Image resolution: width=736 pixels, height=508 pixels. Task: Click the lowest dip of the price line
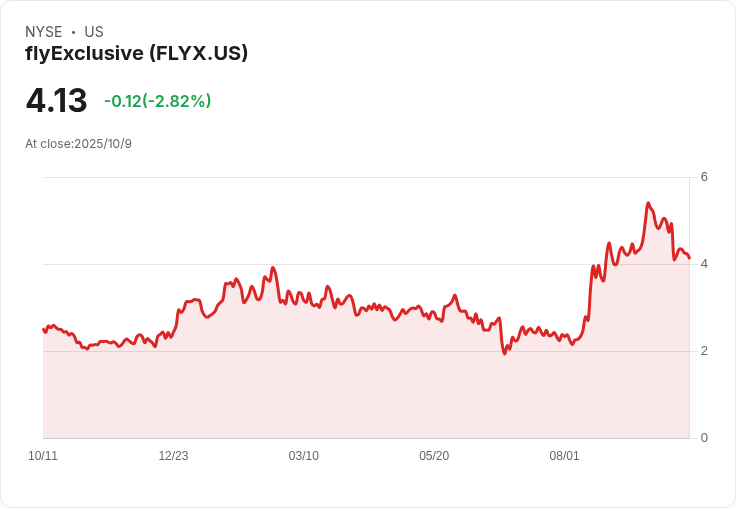tap(505, 354)
